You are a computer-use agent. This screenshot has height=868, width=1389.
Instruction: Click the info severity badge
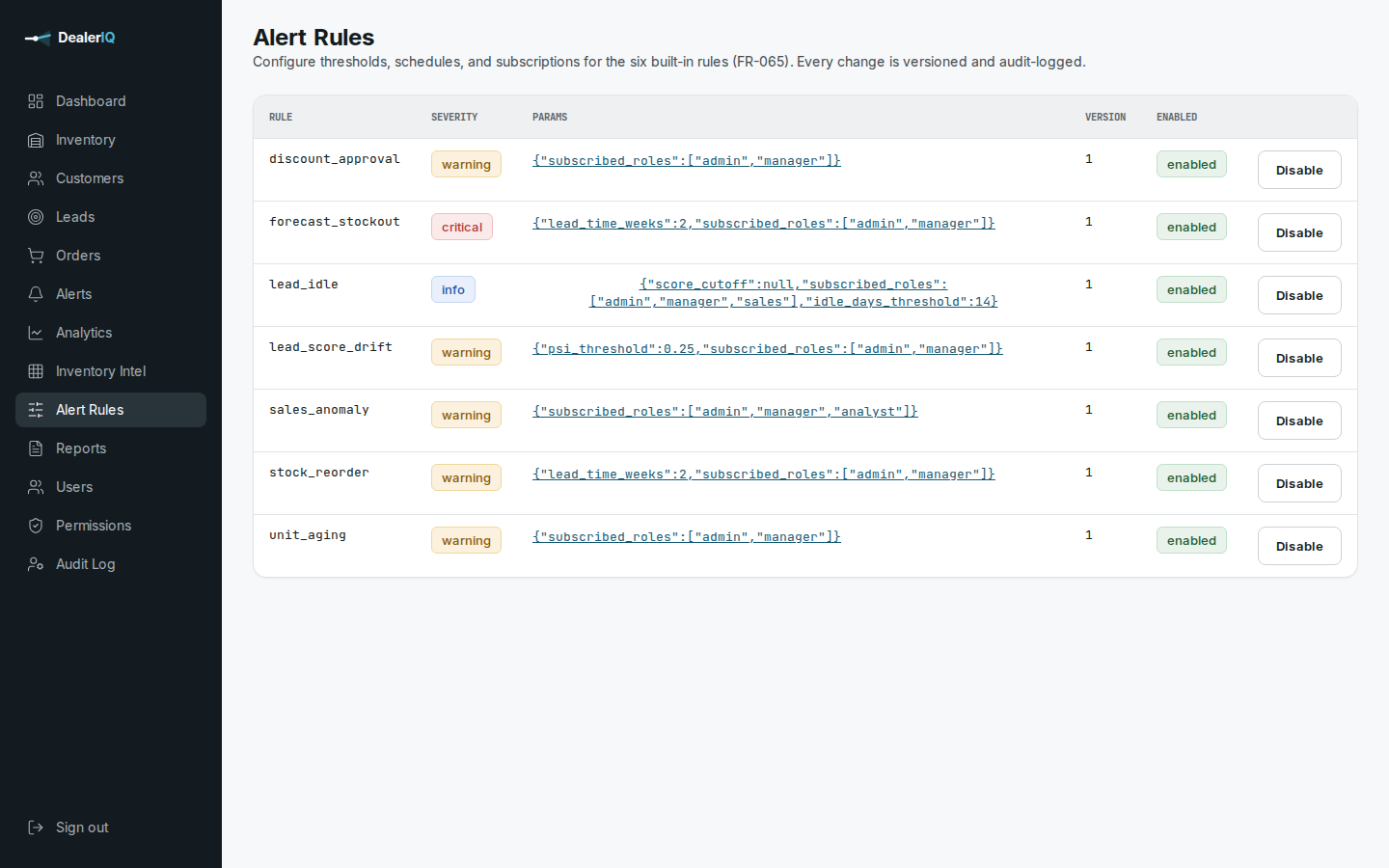[x=453, y=289]
